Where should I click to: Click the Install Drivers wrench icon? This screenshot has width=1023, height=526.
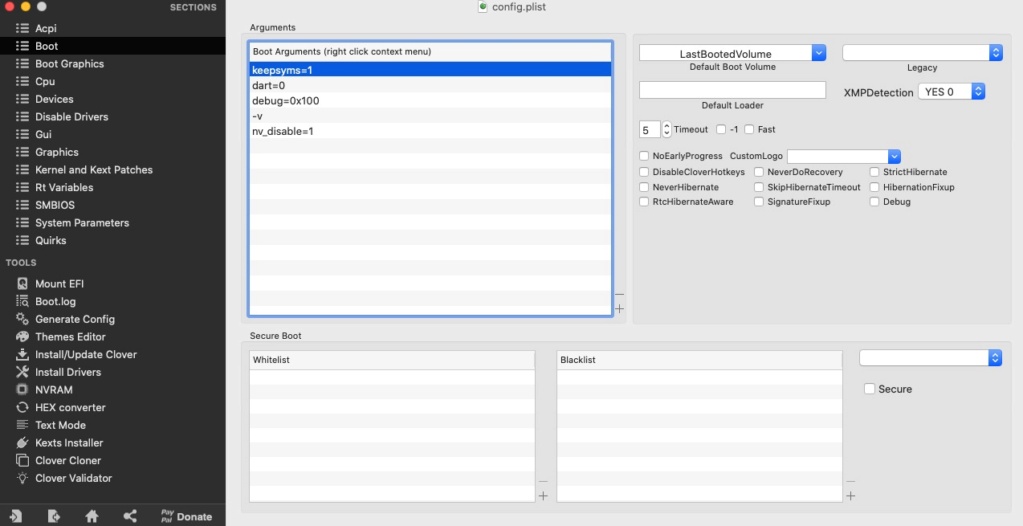point(22,372)
